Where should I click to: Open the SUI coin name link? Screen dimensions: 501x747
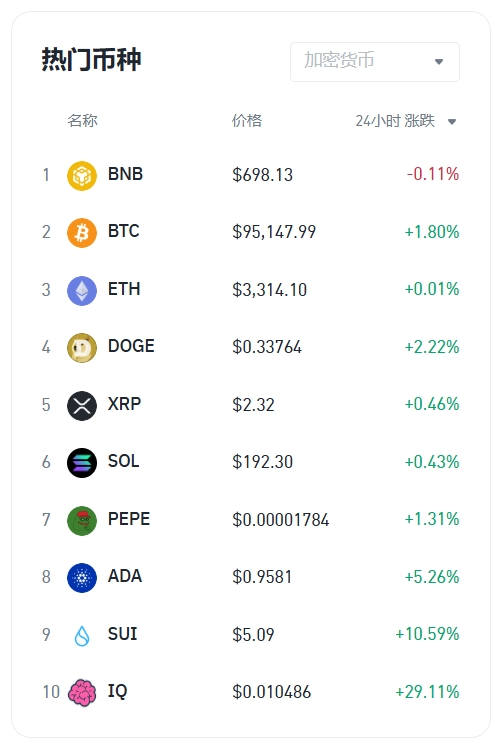[122, 634]
